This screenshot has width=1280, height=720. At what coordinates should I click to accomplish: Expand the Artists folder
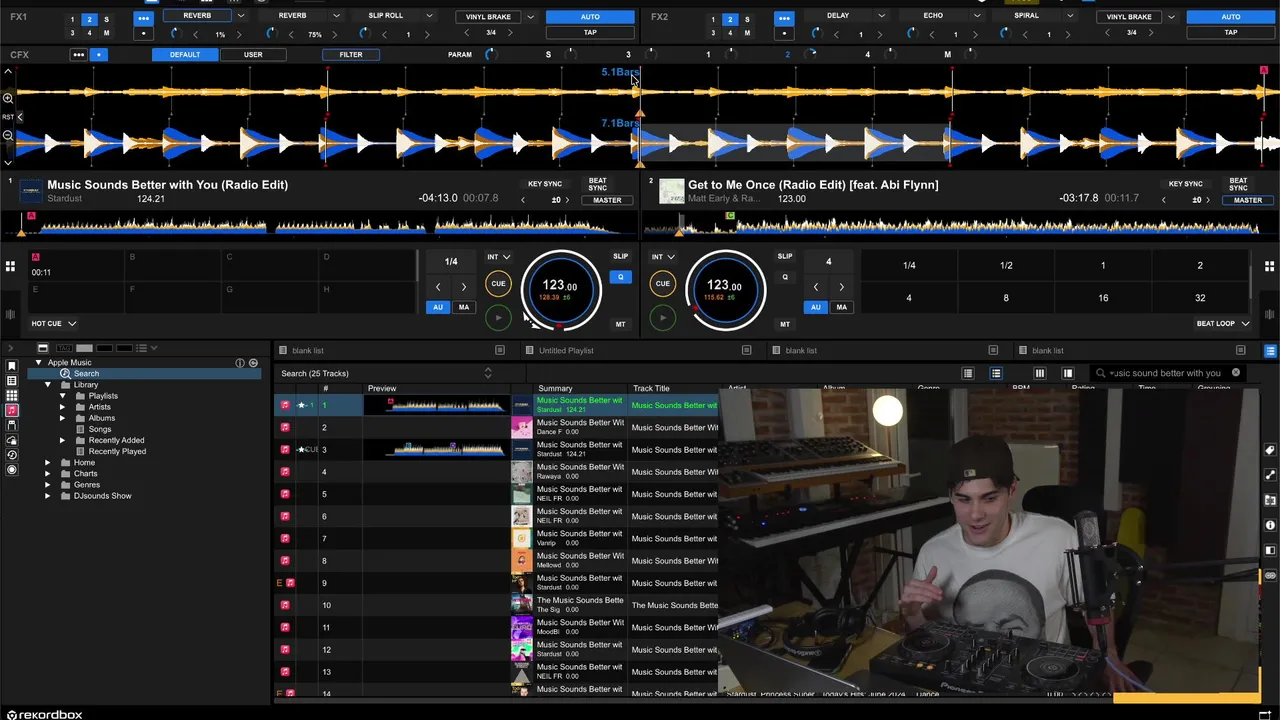pyautogui.click(x=62, y=407)
